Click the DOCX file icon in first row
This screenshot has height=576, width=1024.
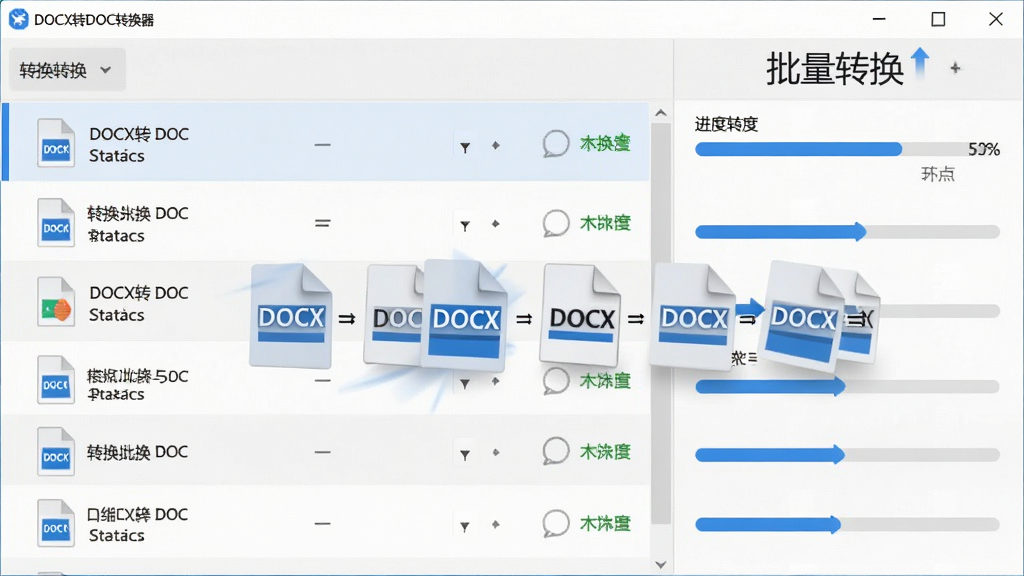point(56,144)
